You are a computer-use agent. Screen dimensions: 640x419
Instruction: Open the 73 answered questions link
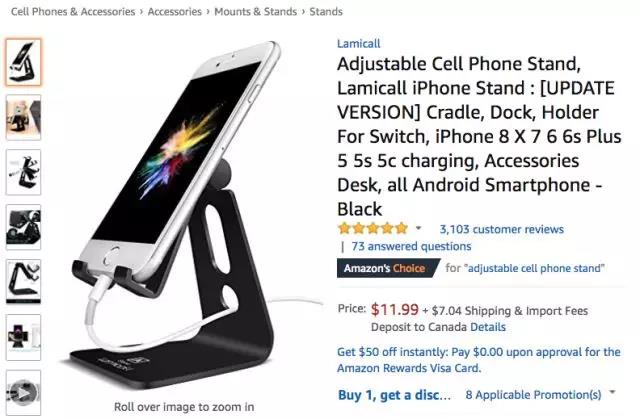tap(411, 246)
